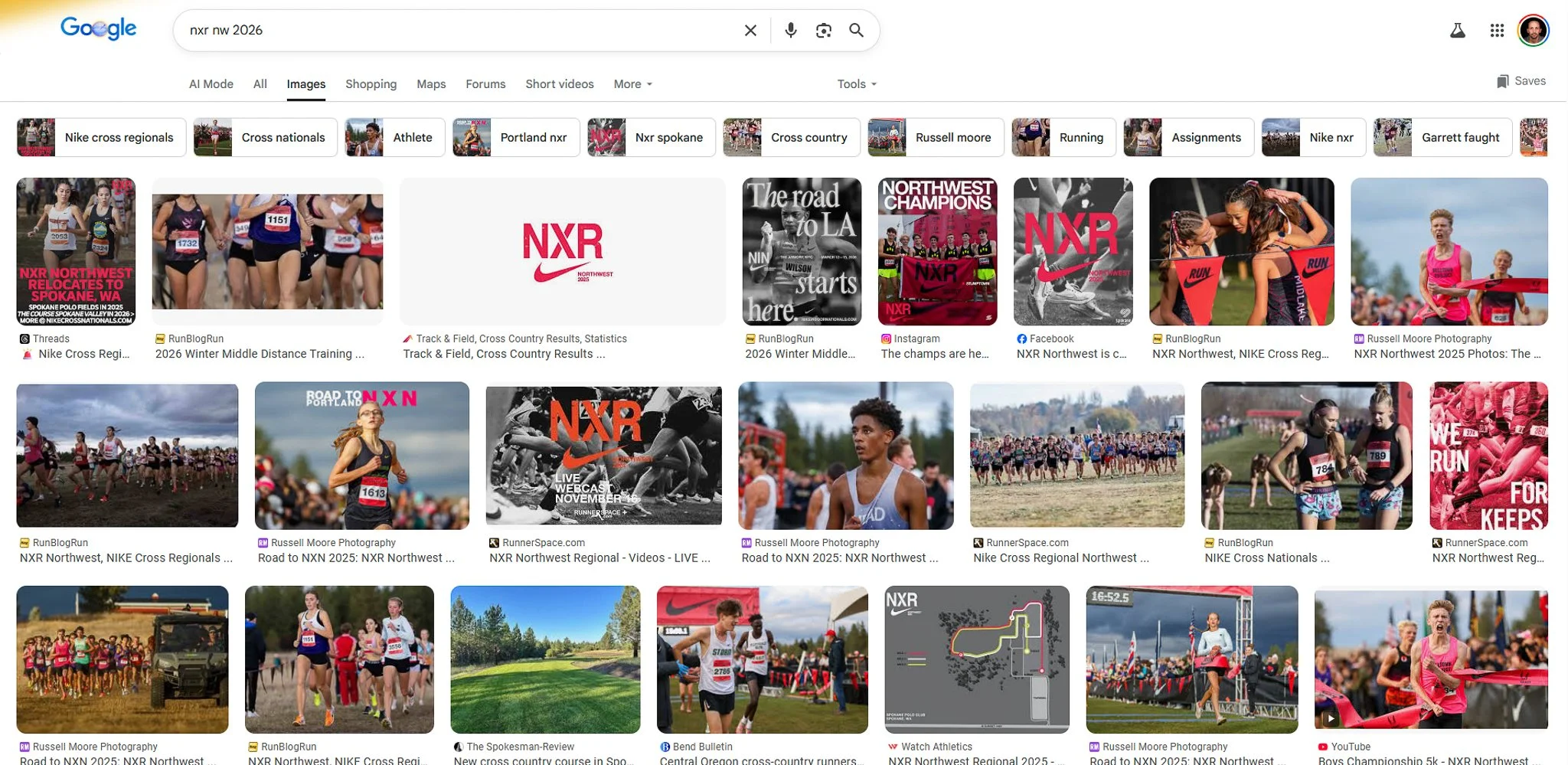Search by image using the Google Lens icon

coord(823,30)
